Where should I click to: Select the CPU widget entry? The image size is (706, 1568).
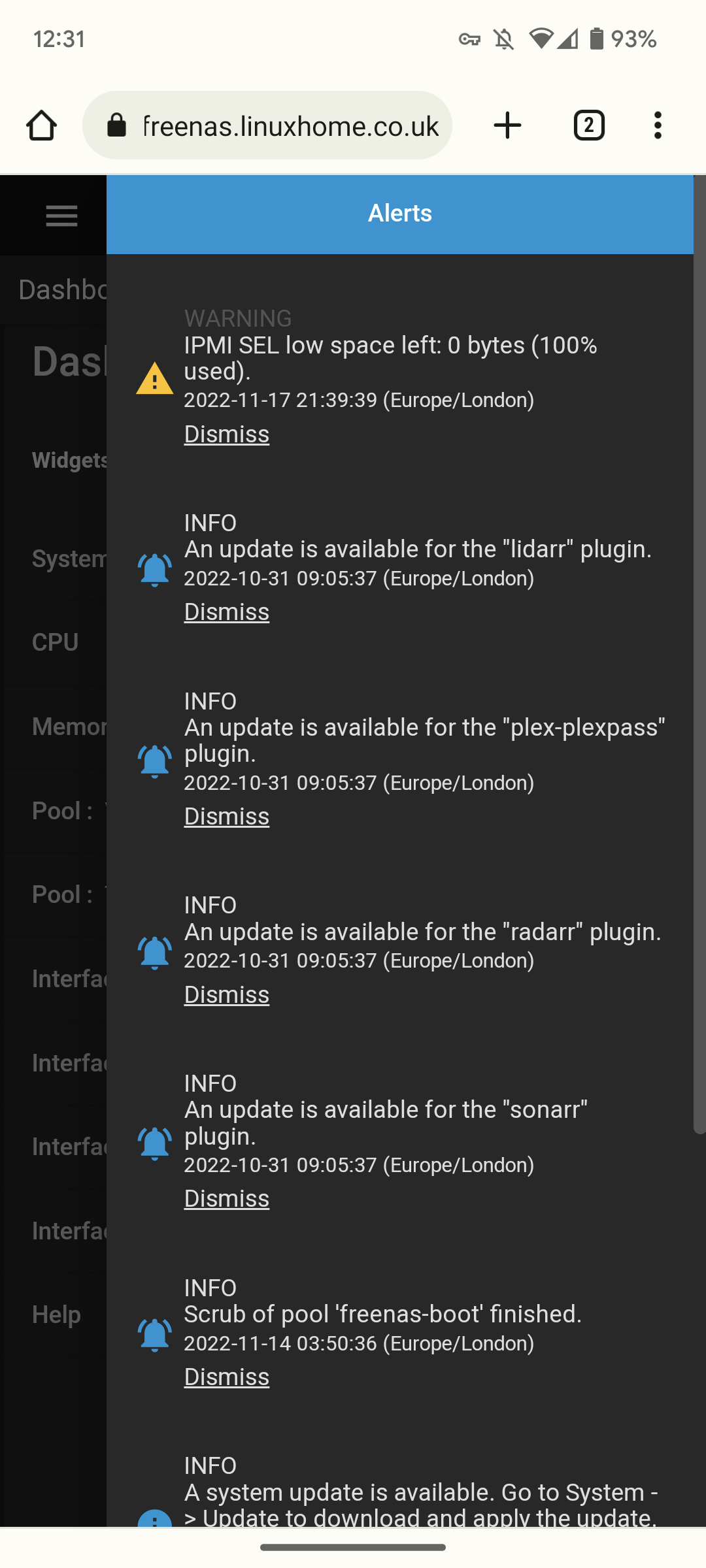tap(56, 642)
